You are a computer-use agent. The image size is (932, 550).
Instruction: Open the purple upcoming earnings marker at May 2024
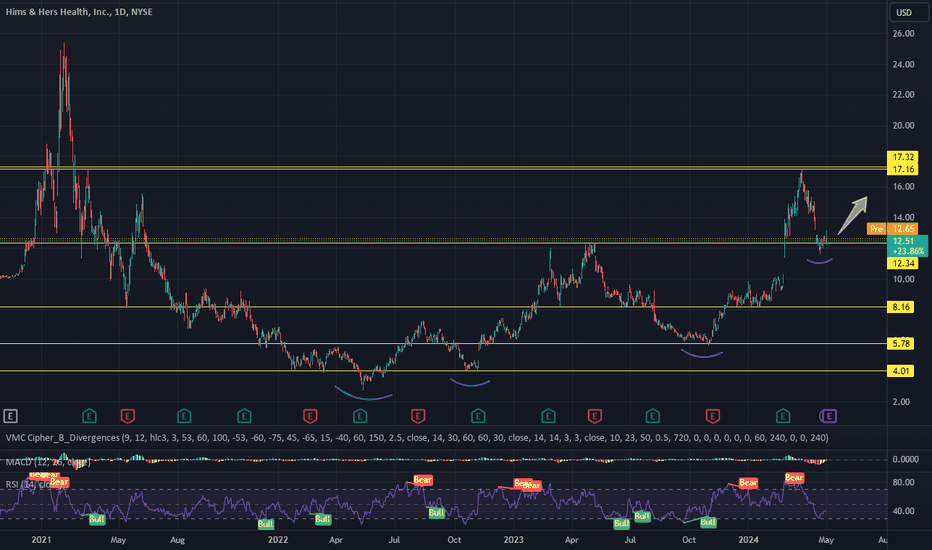coord(829,416)
